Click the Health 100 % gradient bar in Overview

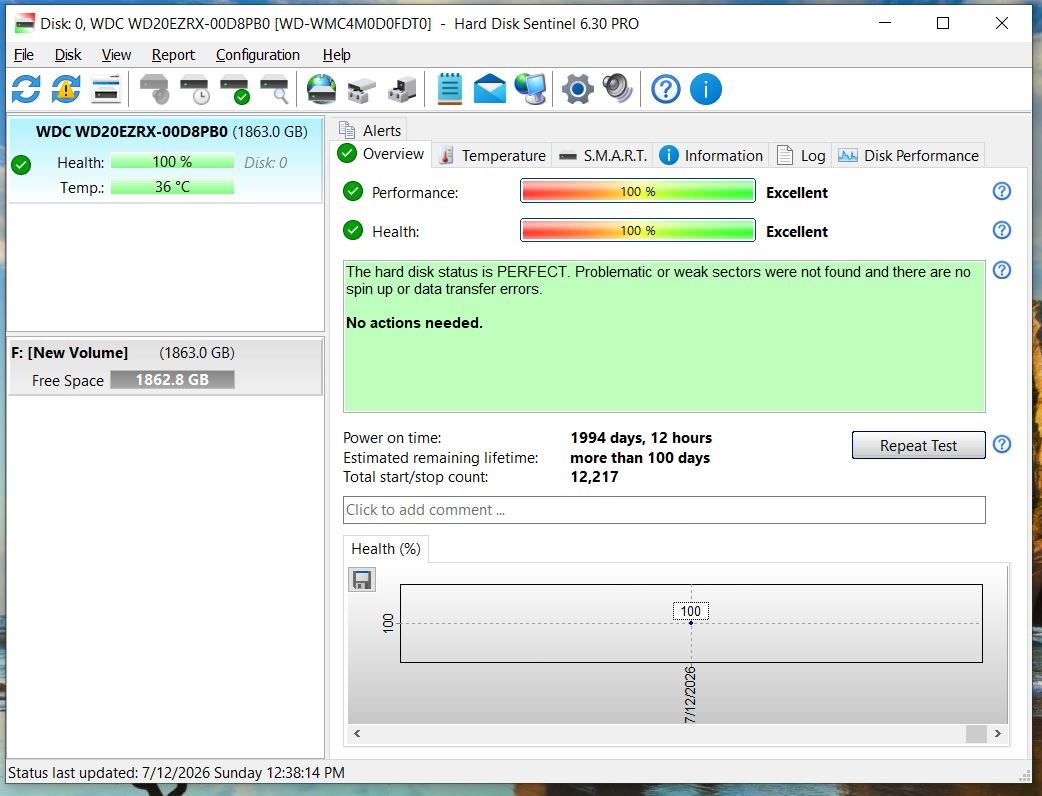point(638,231)
